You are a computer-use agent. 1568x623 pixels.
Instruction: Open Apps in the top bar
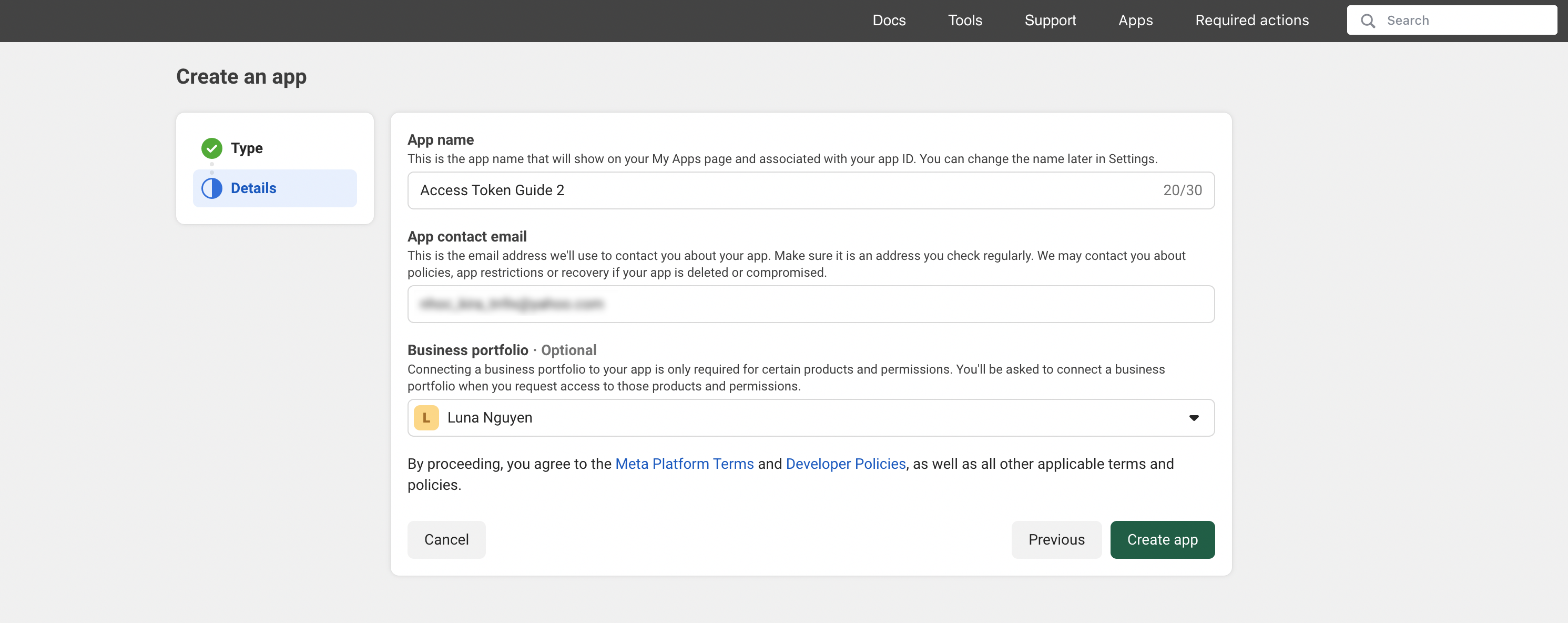click(x=1135, y=21)
